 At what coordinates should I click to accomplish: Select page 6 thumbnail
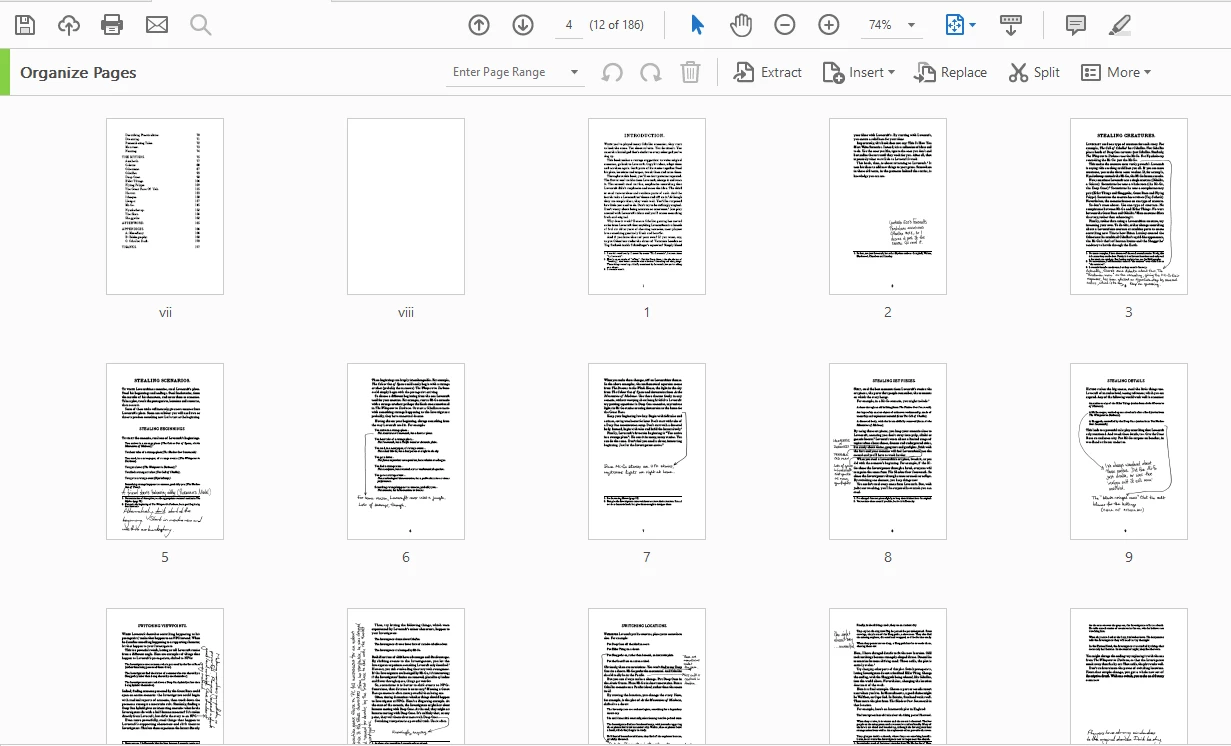pyautogui.click(x=406, y=451)
